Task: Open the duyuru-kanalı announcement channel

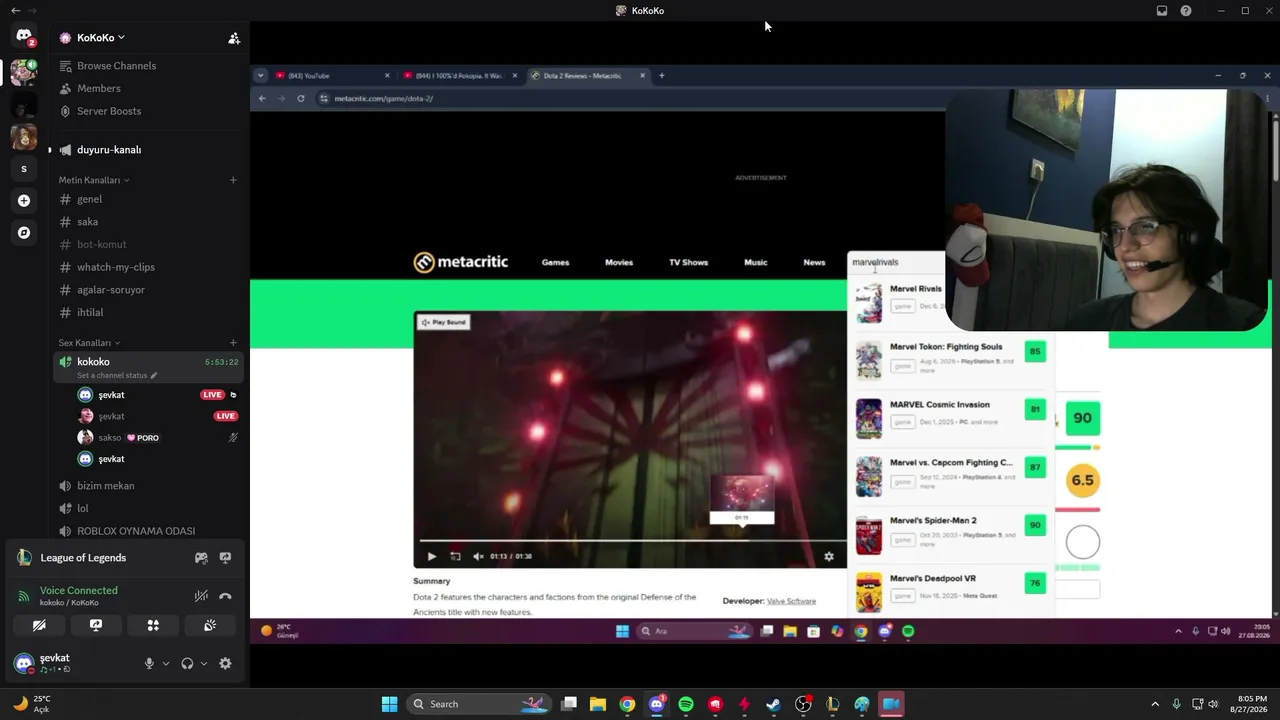Action: (x=148, y=150)
